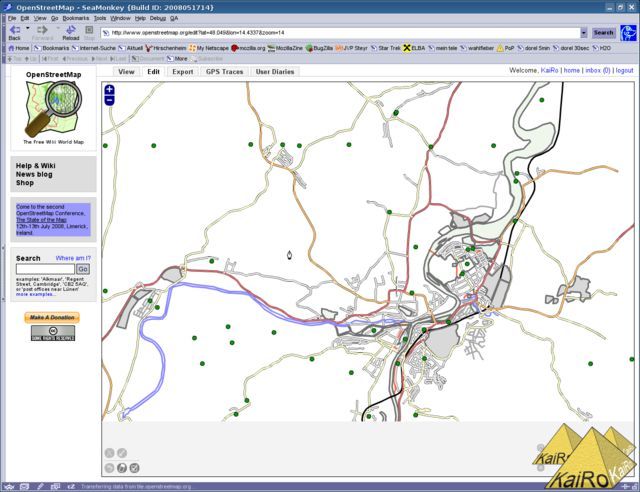
Task: Click the Forward navigation arrow
Action: 42,33
